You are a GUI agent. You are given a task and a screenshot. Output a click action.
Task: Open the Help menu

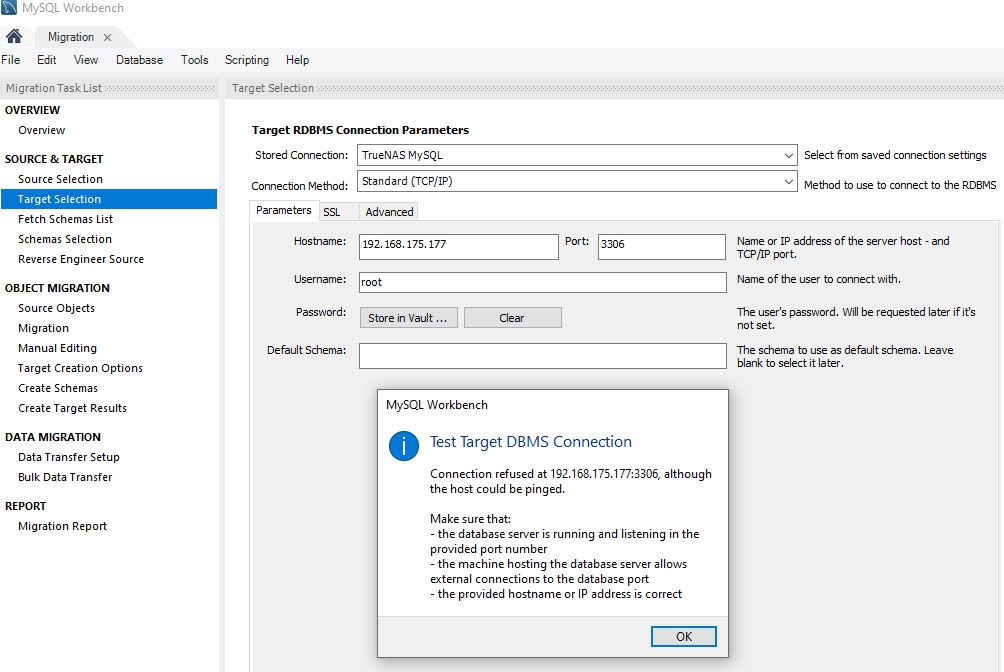click(297, 60)
